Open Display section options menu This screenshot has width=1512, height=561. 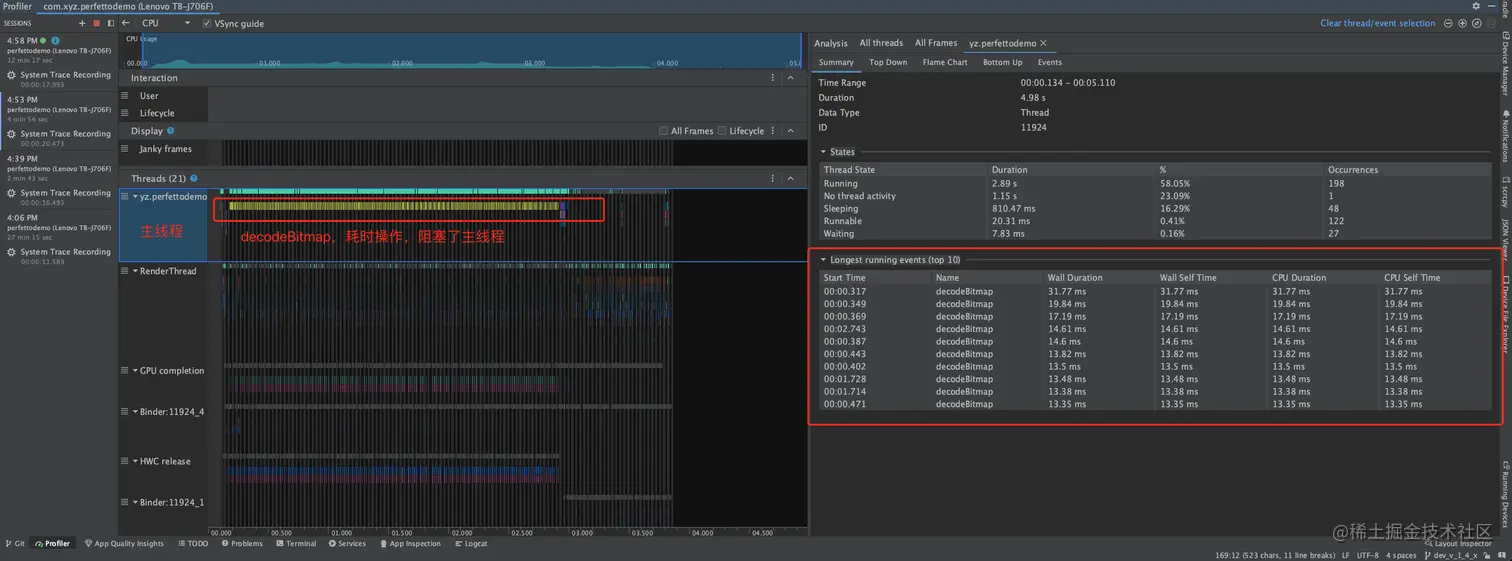pyautogui.click(x=772, y=131)
